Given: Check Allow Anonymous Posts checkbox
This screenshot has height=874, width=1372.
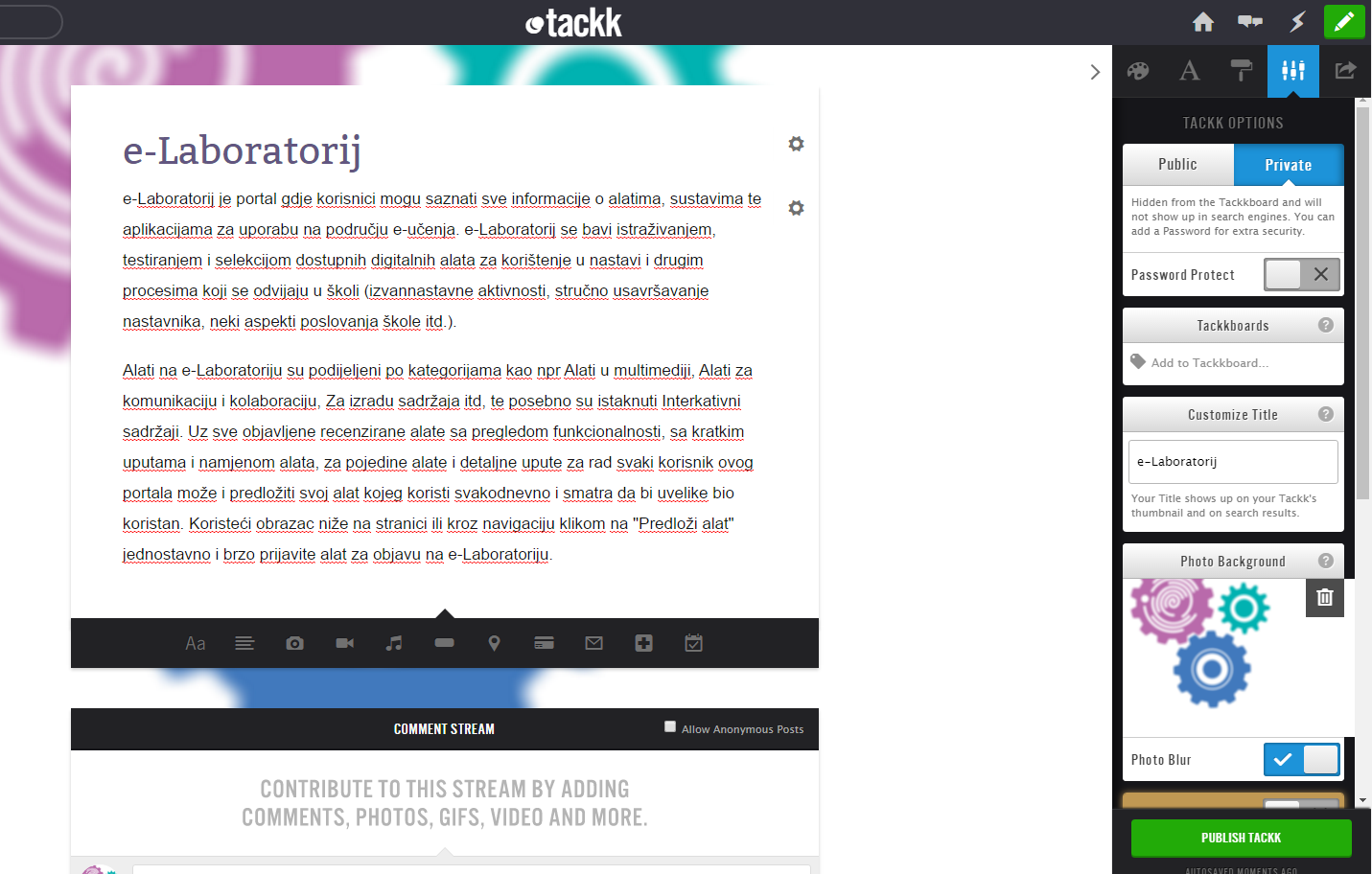Looking at the screenshot, I should (670, 726).
